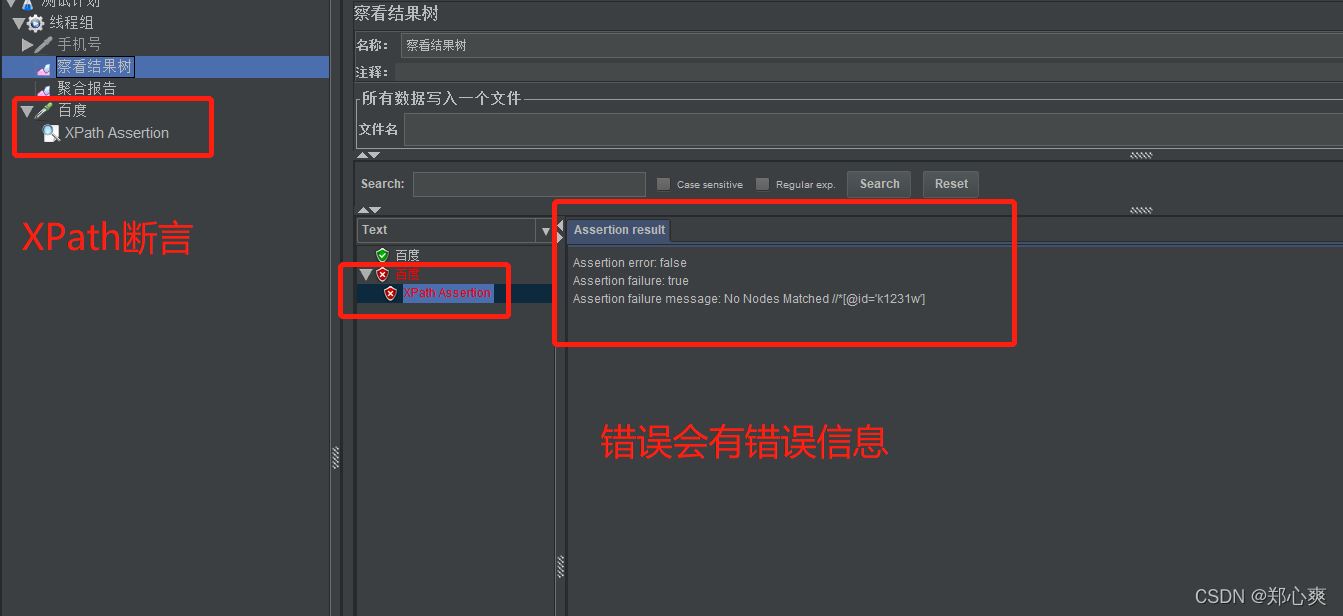This screenshot has height=616, width=1343.
Task: Click the collapse arrows above the Search row
Action: pos(369,155)
